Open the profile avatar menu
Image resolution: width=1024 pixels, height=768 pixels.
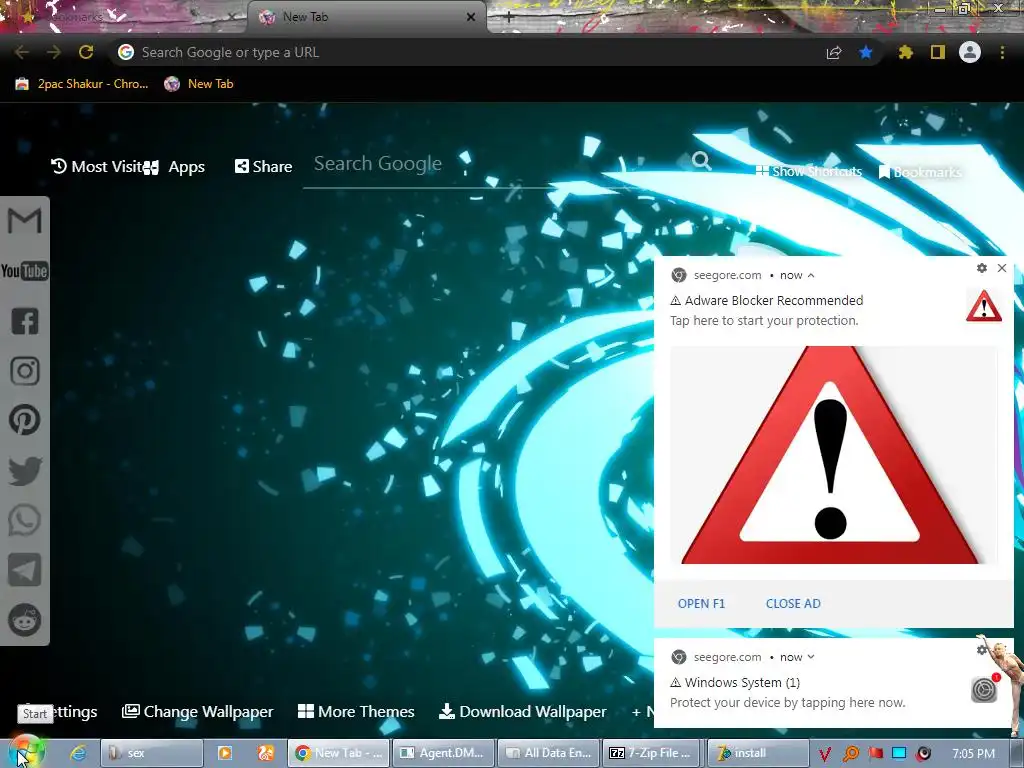coord(970,52)
